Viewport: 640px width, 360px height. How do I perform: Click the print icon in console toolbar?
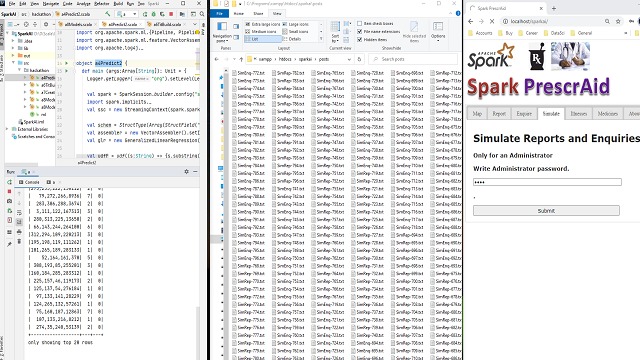click(x=19, y=232)
